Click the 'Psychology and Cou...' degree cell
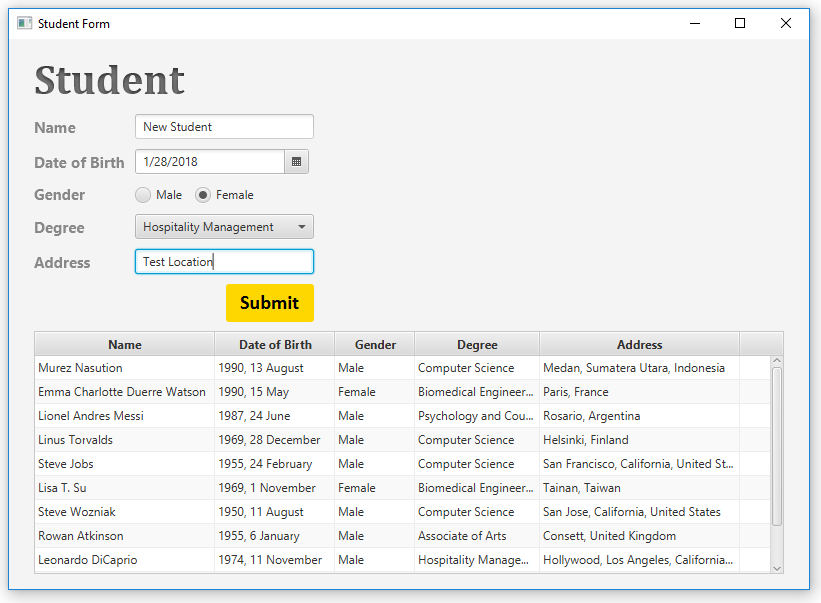 [x=477, y=416]
